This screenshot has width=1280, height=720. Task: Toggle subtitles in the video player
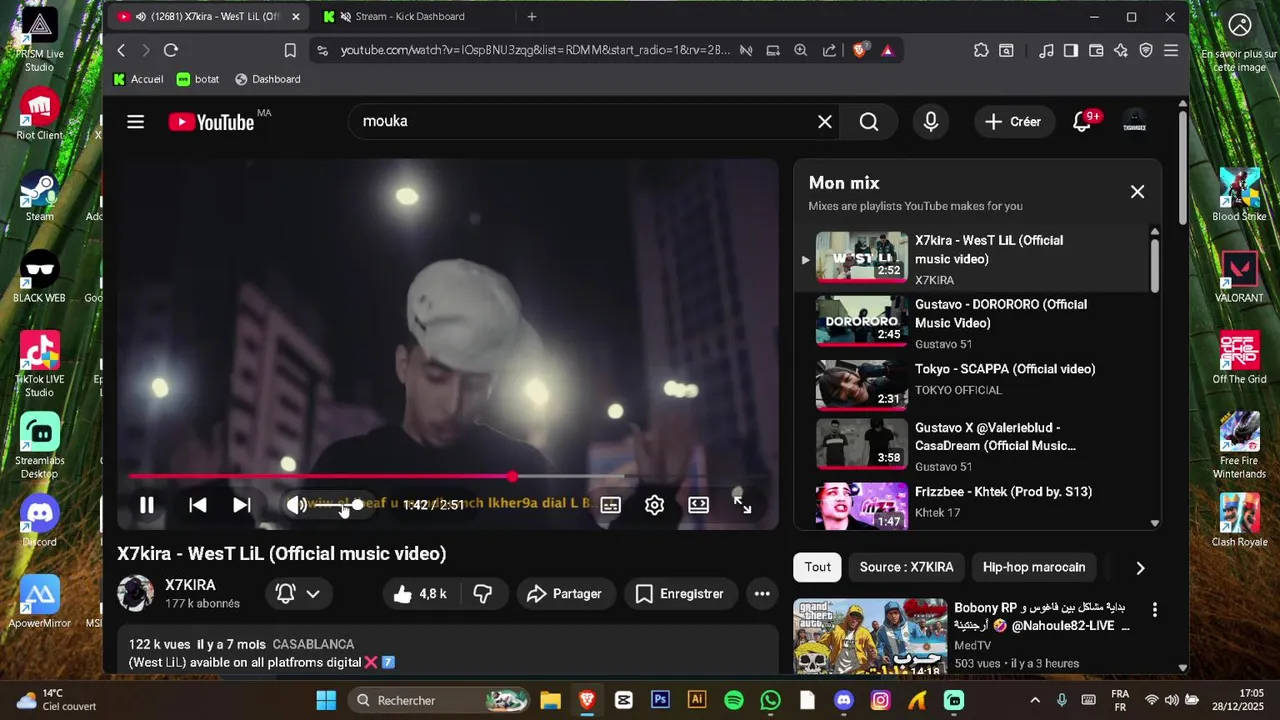coord(610,505)
